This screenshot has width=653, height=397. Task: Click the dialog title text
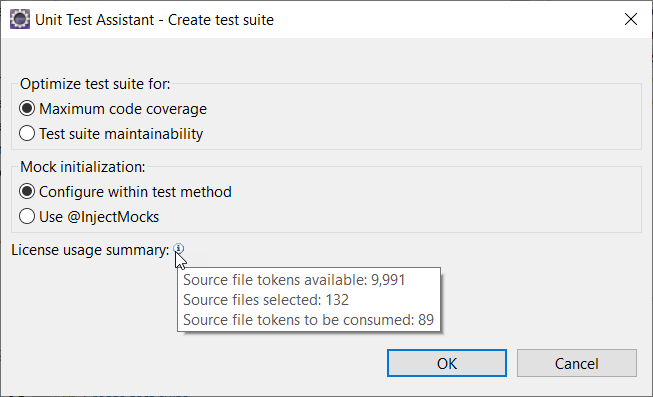pos(155,20)
